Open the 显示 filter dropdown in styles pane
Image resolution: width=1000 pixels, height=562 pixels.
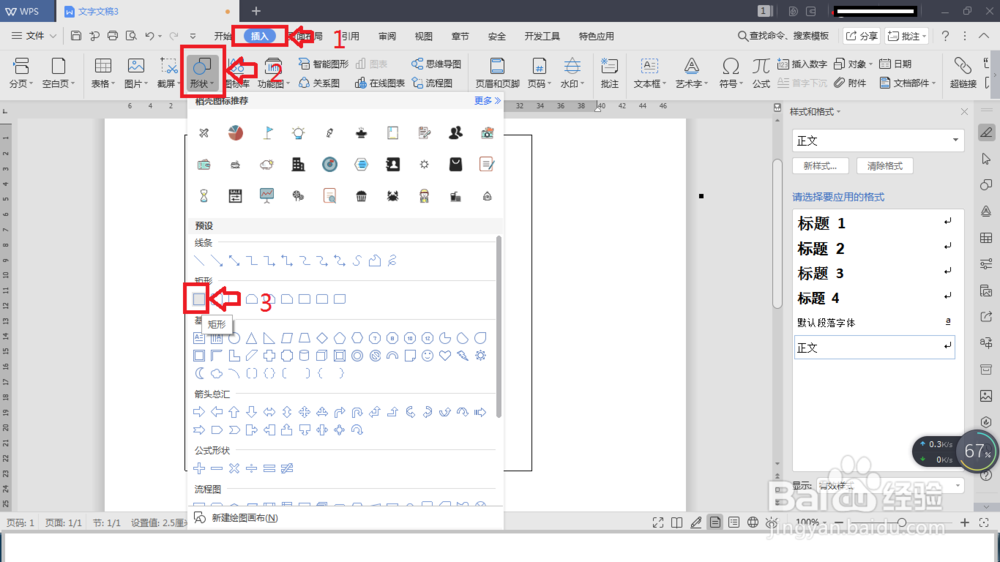[x=890, y=486]
